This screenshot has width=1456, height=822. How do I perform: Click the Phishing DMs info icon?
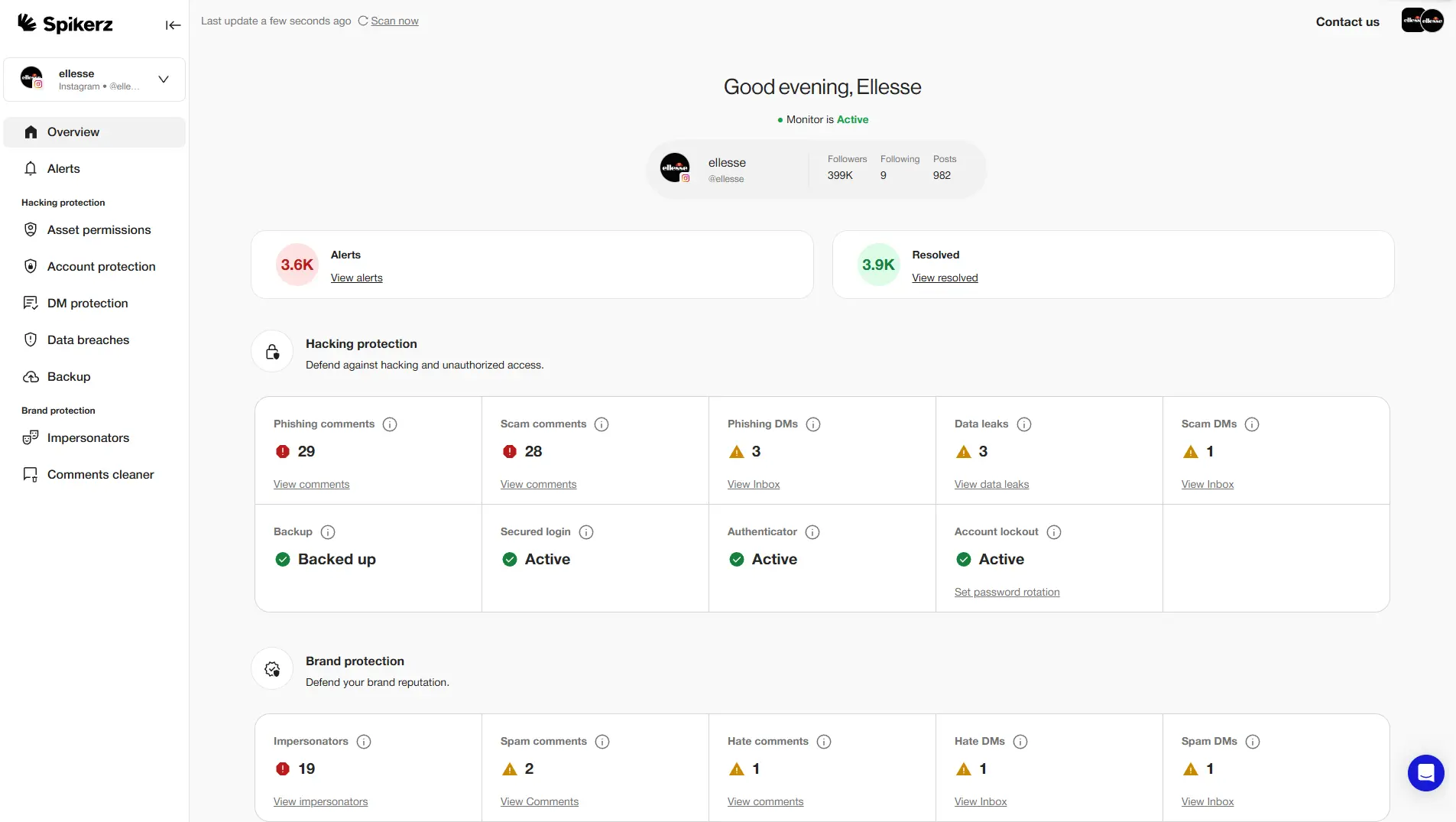[813, 424]
